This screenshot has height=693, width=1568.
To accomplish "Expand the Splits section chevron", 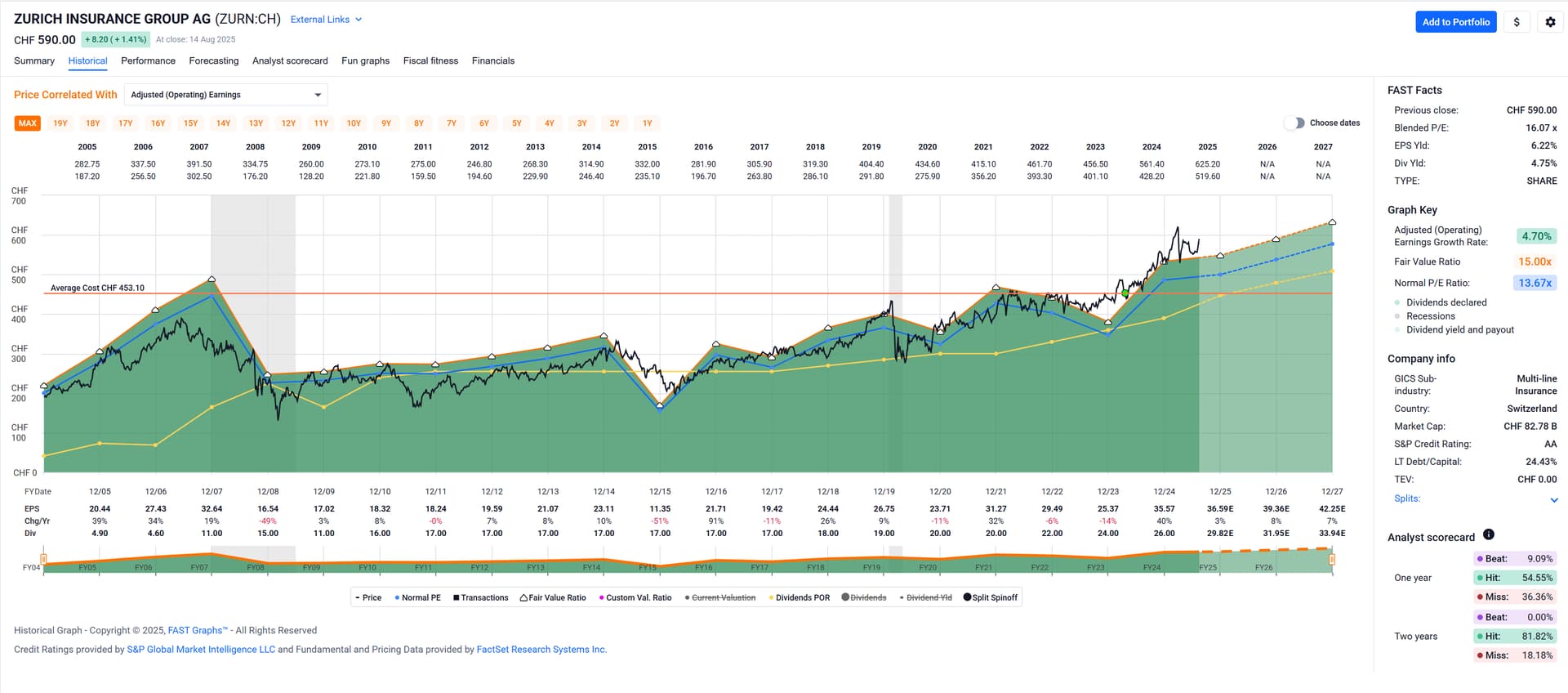I will (1553, 499).
